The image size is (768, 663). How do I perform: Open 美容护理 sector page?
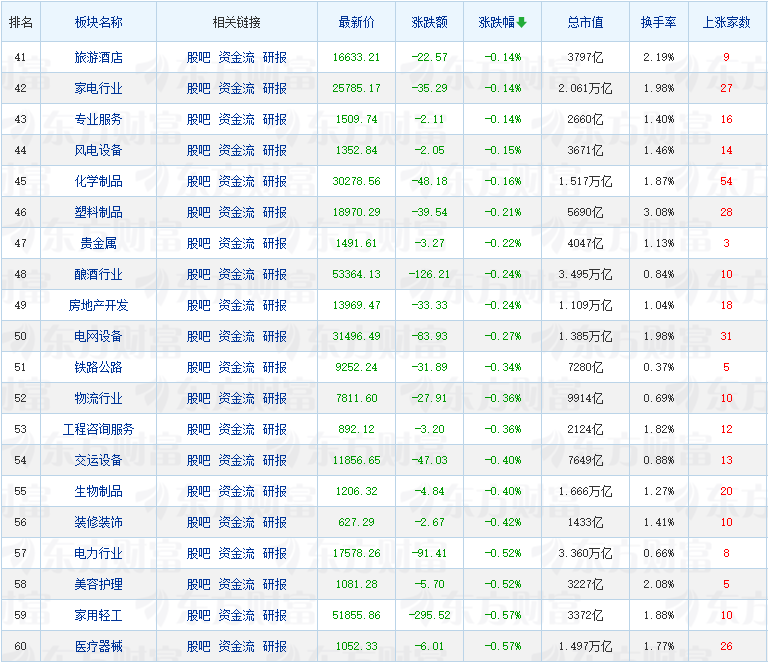[x=99, y=584]
